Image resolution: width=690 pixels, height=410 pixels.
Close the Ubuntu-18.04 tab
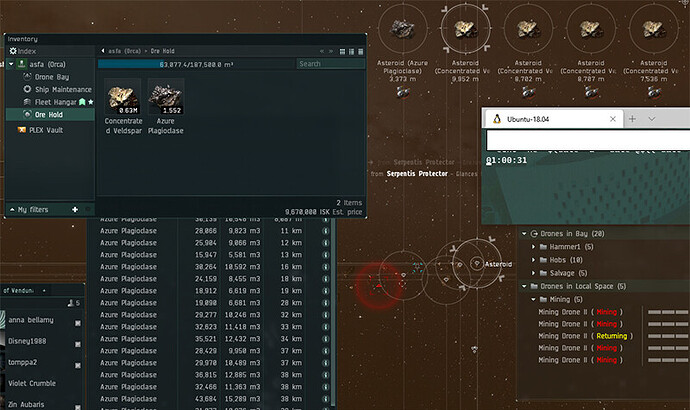(613, 119)
